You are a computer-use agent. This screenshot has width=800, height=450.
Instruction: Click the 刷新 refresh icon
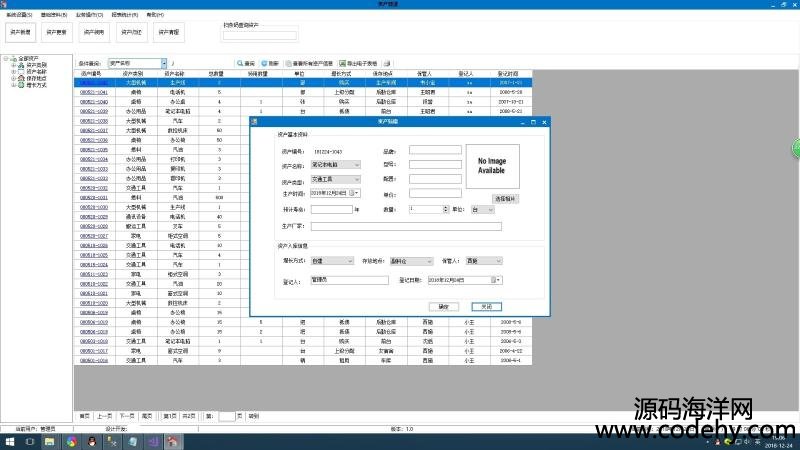click(264, 63)
